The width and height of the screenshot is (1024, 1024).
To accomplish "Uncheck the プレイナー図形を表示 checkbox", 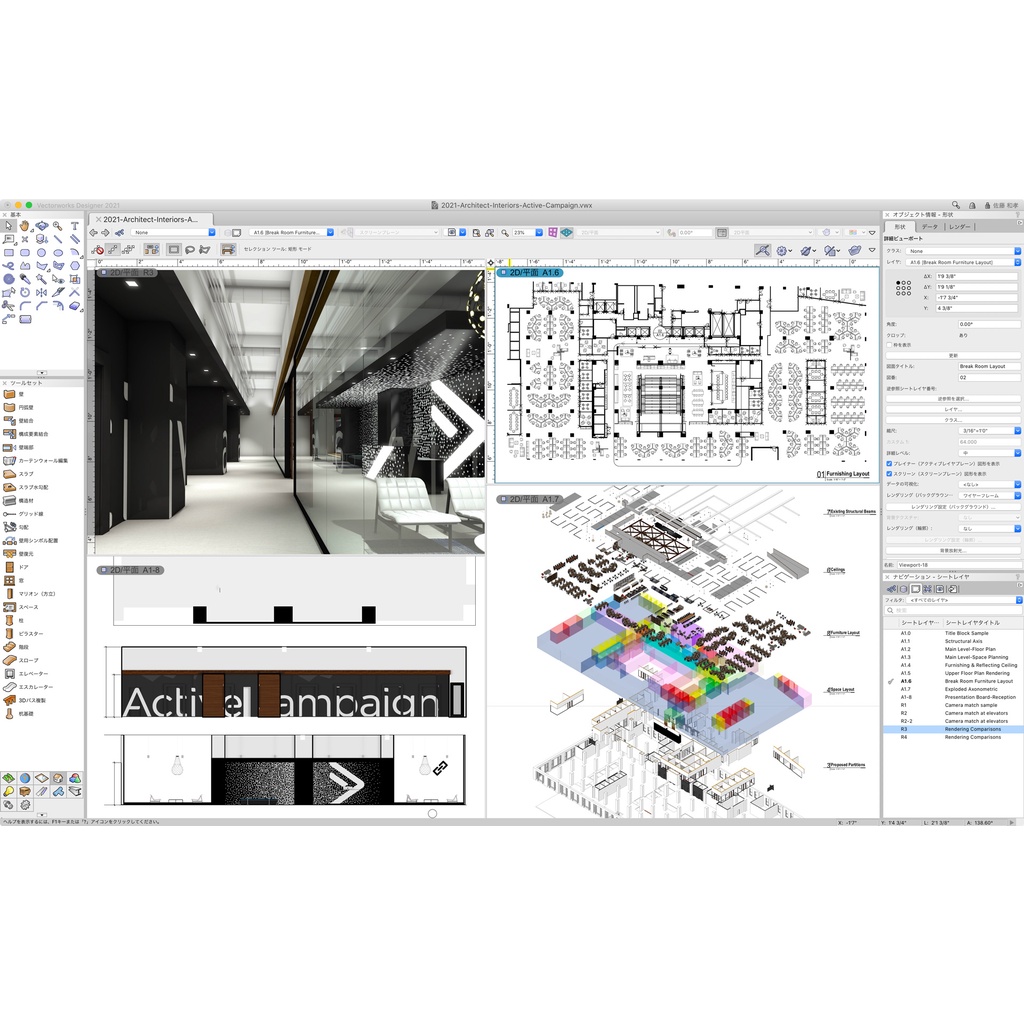I will click(889, 463).
